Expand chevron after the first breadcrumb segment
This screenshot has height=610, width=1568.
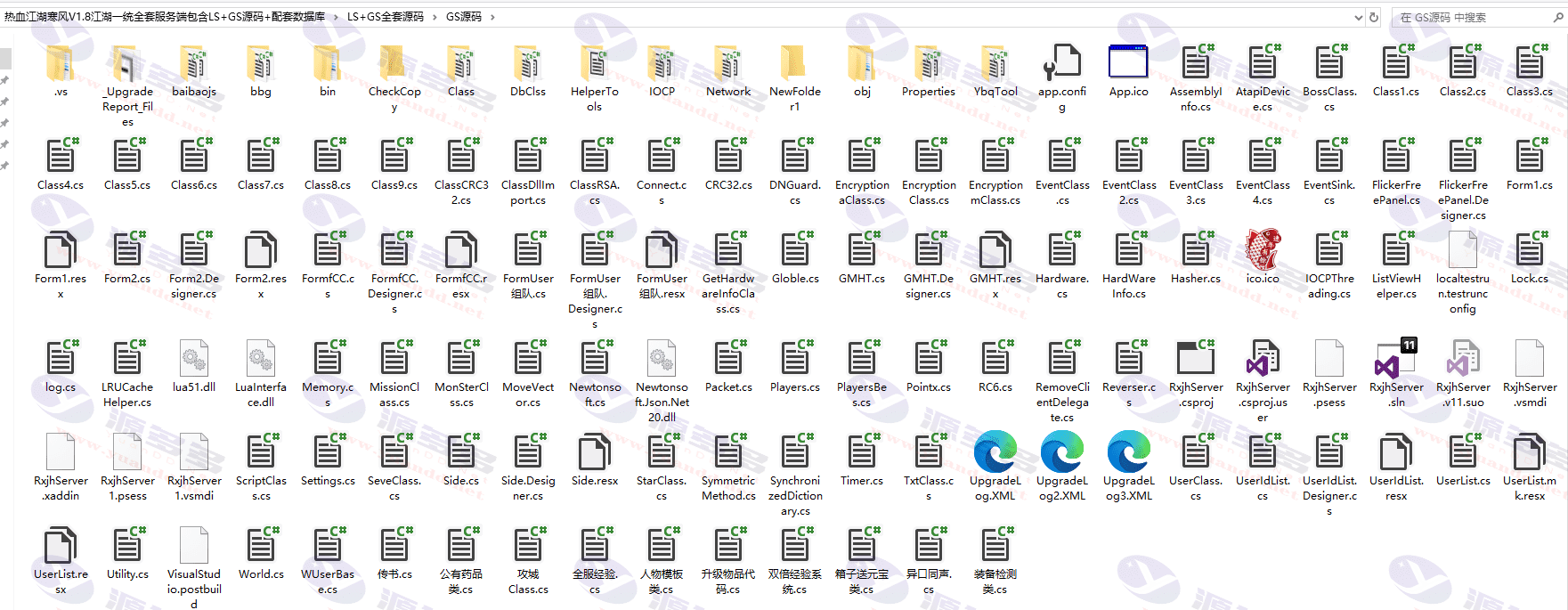[337, 17]
